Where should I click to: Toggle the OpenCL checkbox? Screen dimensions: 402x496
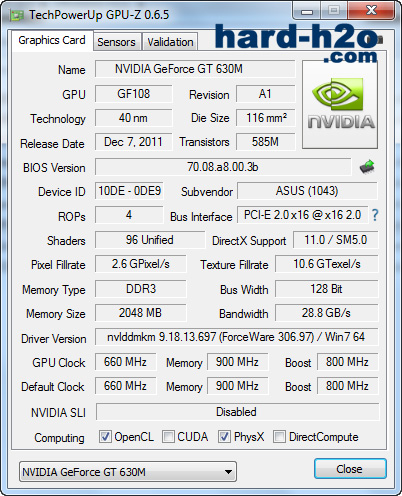tap(105, 436)
